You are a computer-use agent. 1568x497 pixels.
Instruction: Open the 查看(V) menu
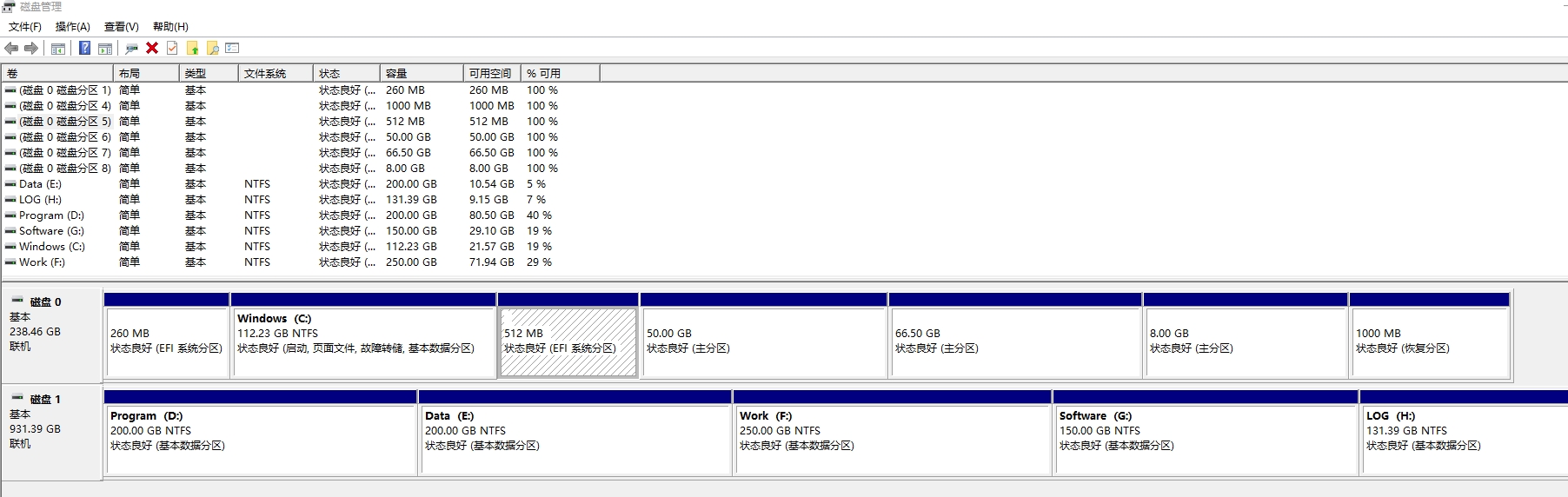[122, 27]
